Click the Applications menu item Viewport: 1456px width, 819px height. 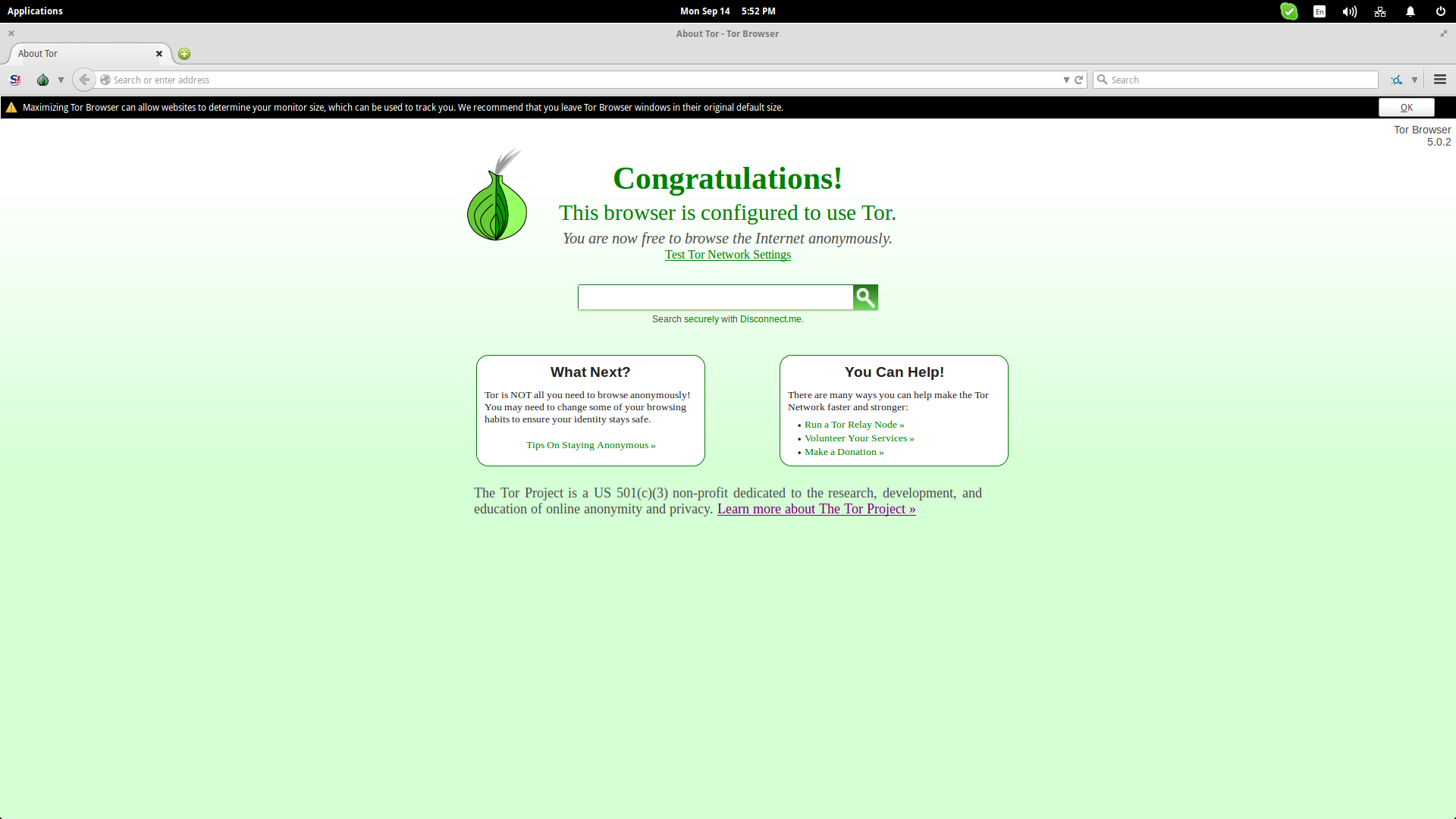click(x=35, y=11)
